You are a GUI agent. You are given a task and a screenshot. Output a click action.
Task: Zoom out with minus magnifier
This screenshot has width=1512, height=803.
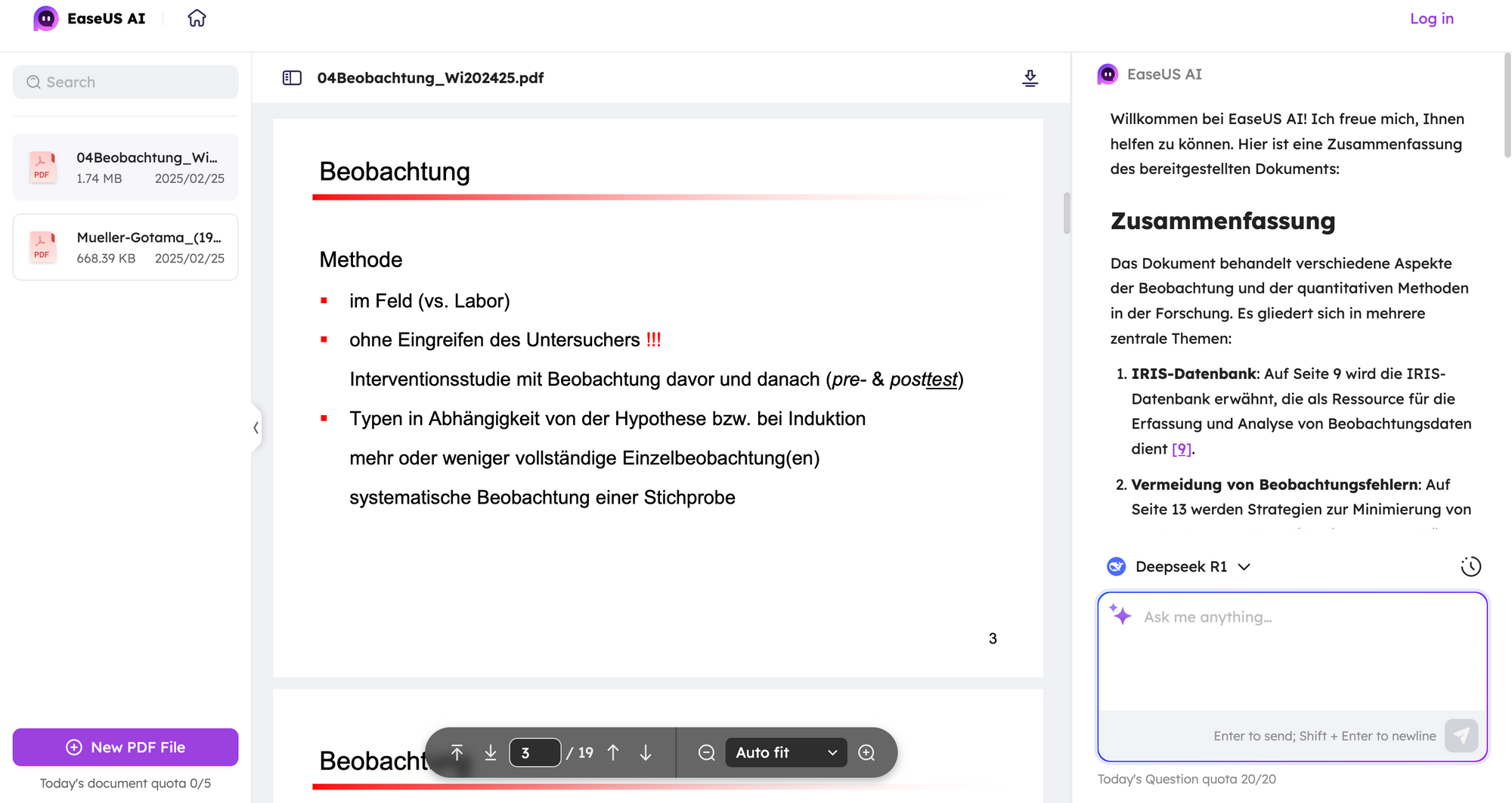[x=706, y=752]
